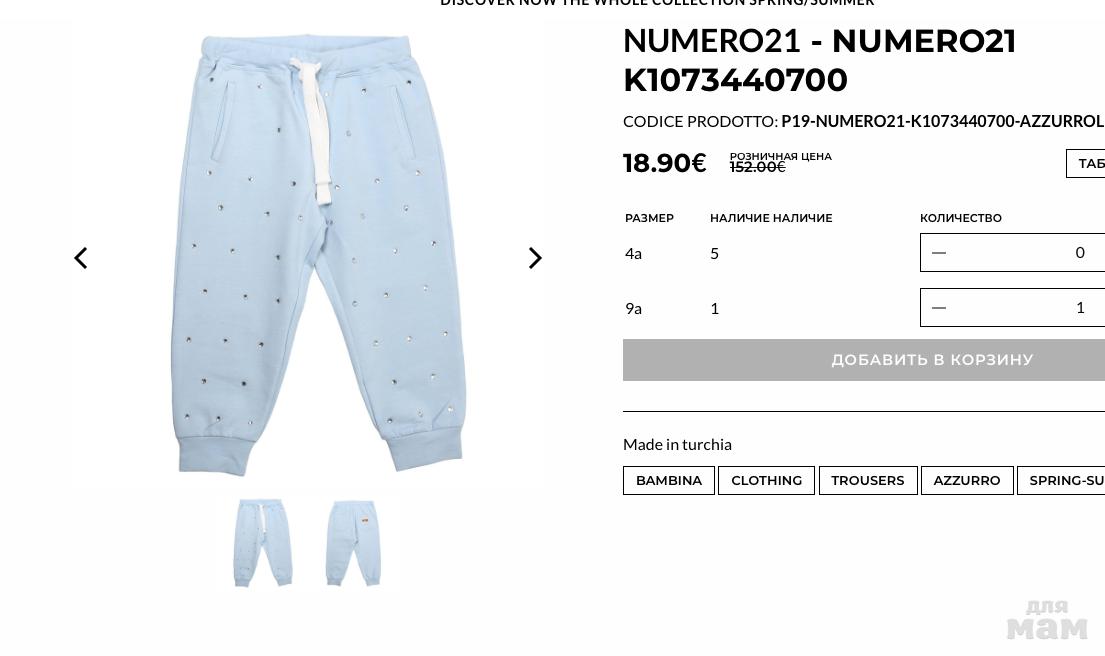Open the SPRING-SU season tag
1105x656 pixels.
point(1061,481)
